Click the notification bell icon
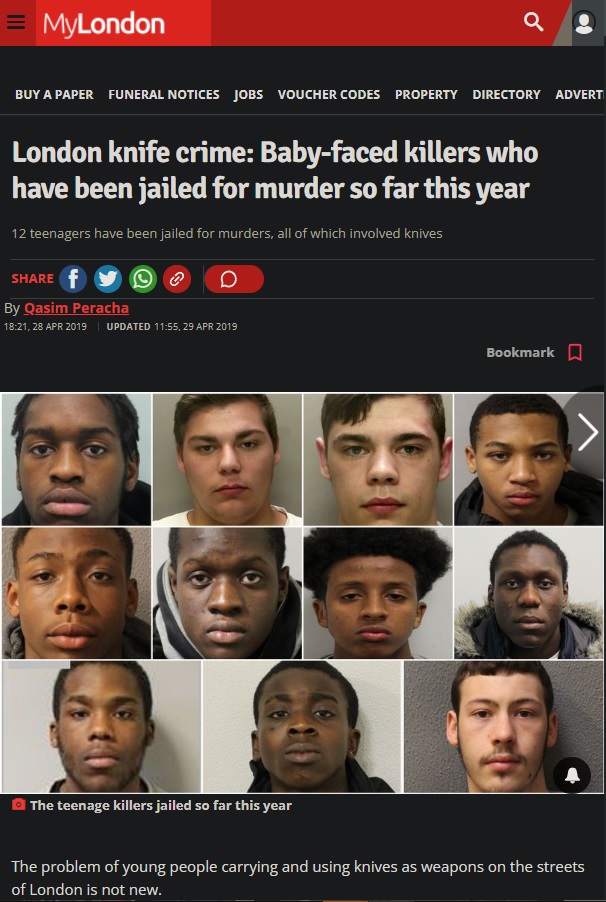606x902 pixels. point(572,776)
